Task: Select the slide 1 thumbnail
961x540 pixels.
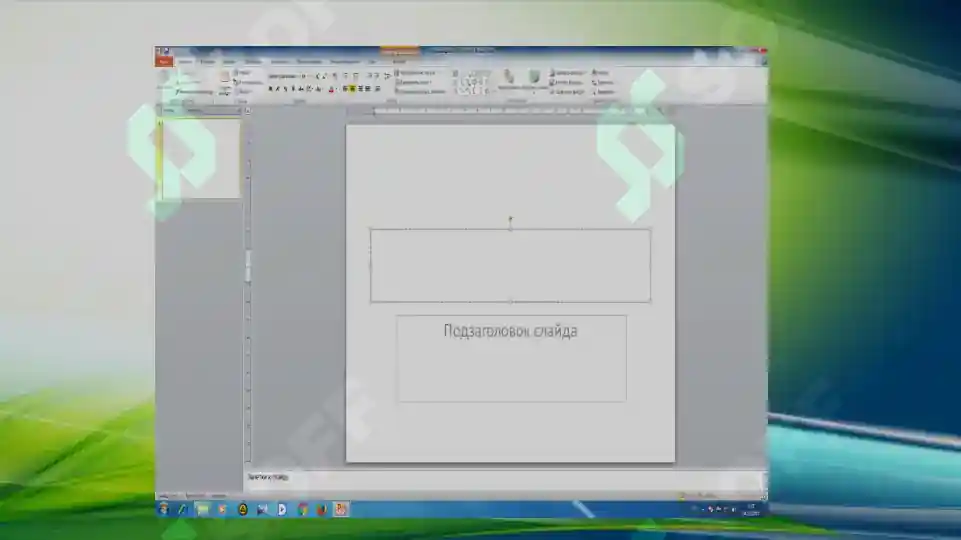Action: coord(200,159)
